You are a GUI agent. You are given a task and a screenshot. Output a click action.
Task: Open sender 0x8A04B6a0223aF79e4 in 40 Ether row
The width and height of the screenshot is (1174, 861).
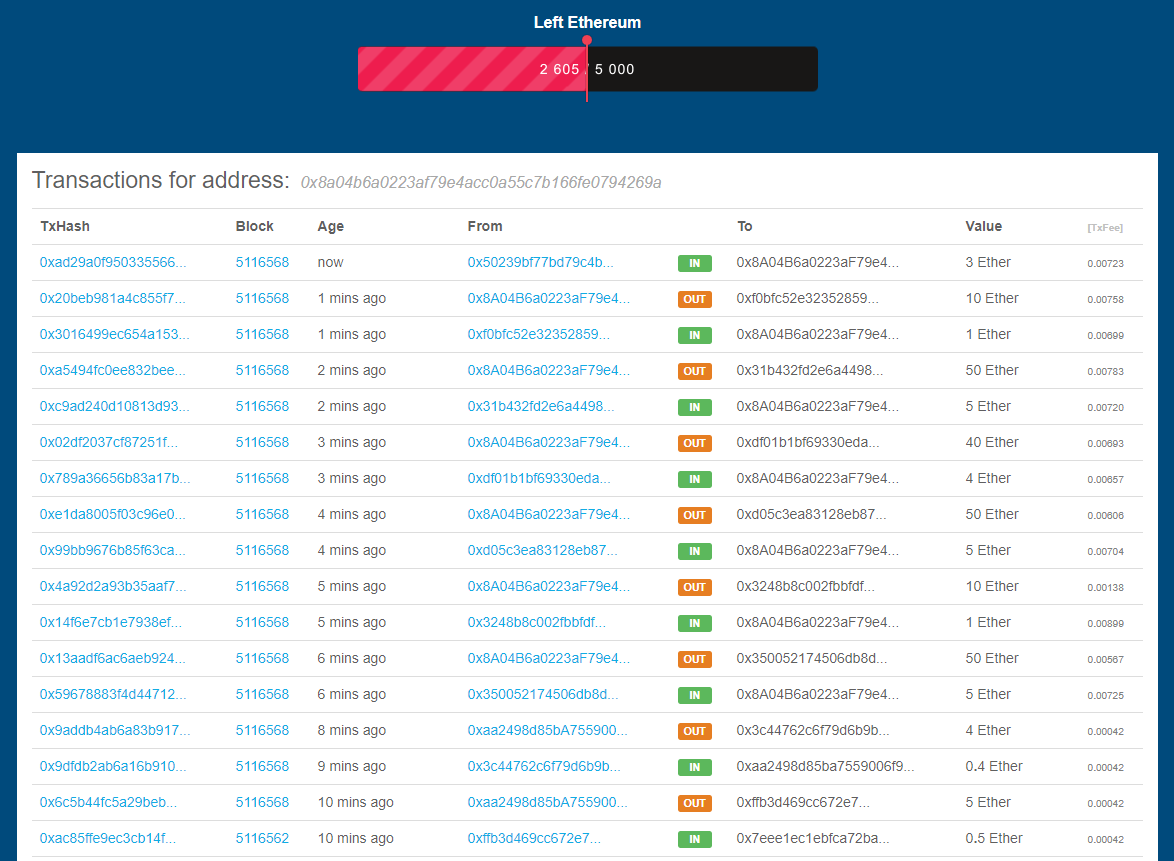click(x=549, y=442)
